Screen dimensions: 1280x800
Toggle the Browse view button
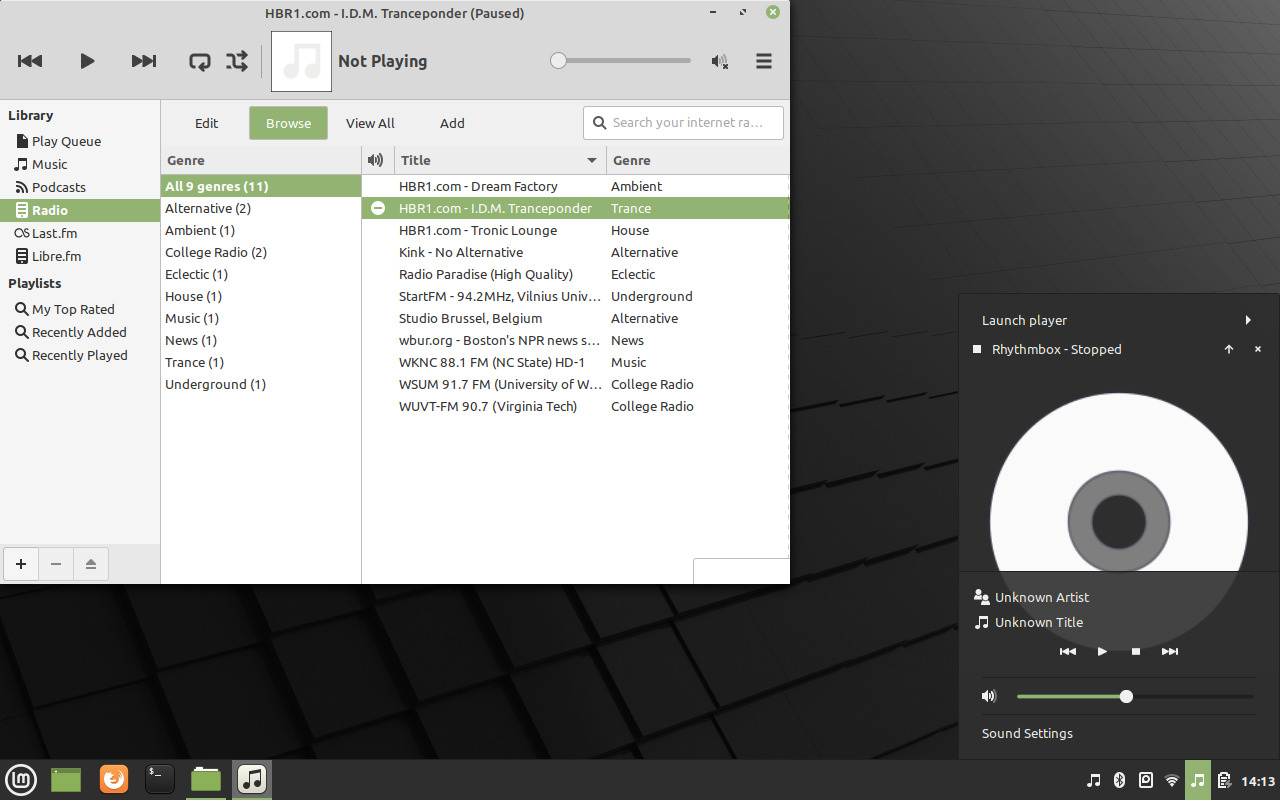(x=289, y=123)
